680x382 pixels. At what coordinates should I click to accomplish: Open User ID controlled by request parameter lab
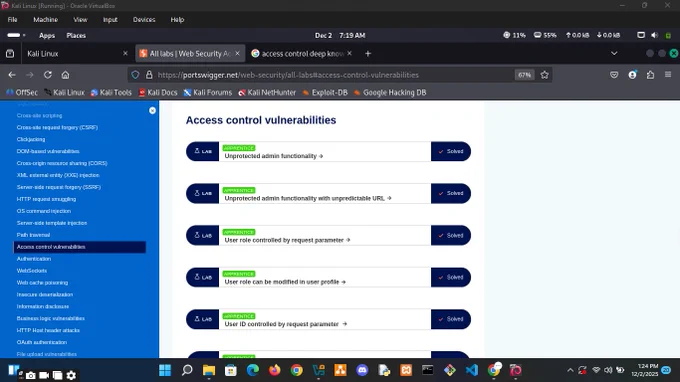(285, 324)
